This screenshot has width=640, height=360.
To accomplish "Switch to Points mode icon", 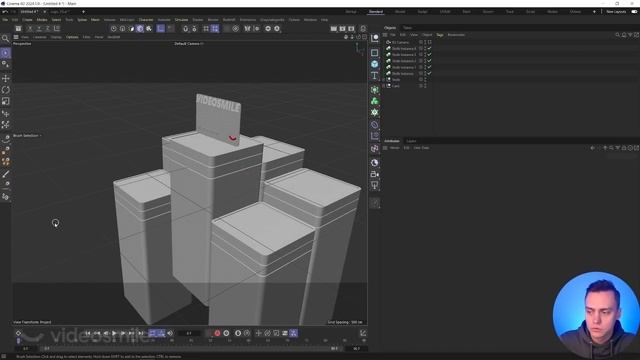I will [113, 29].
